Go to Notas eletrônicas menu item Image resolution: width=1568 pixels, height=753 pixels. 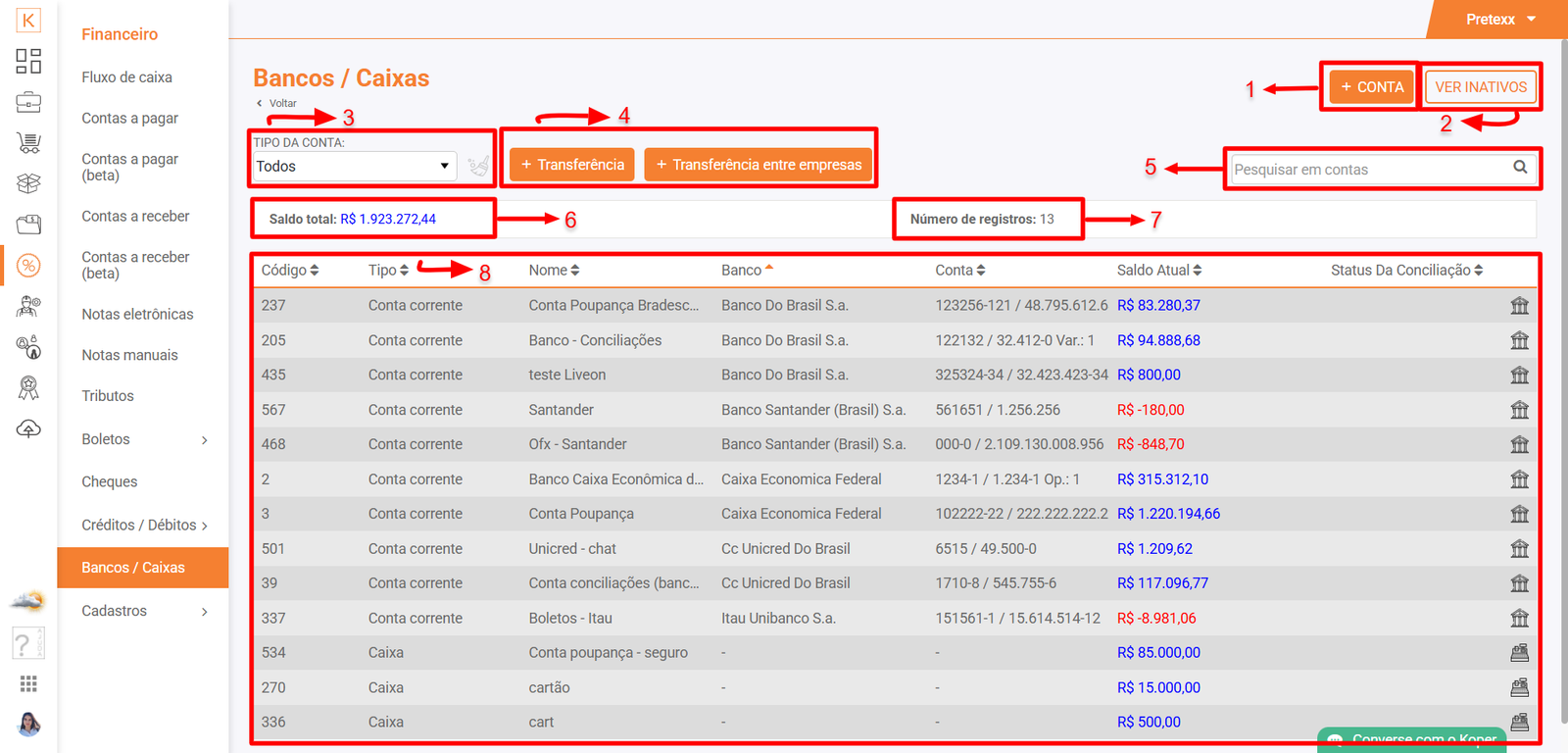pos(137,315)
